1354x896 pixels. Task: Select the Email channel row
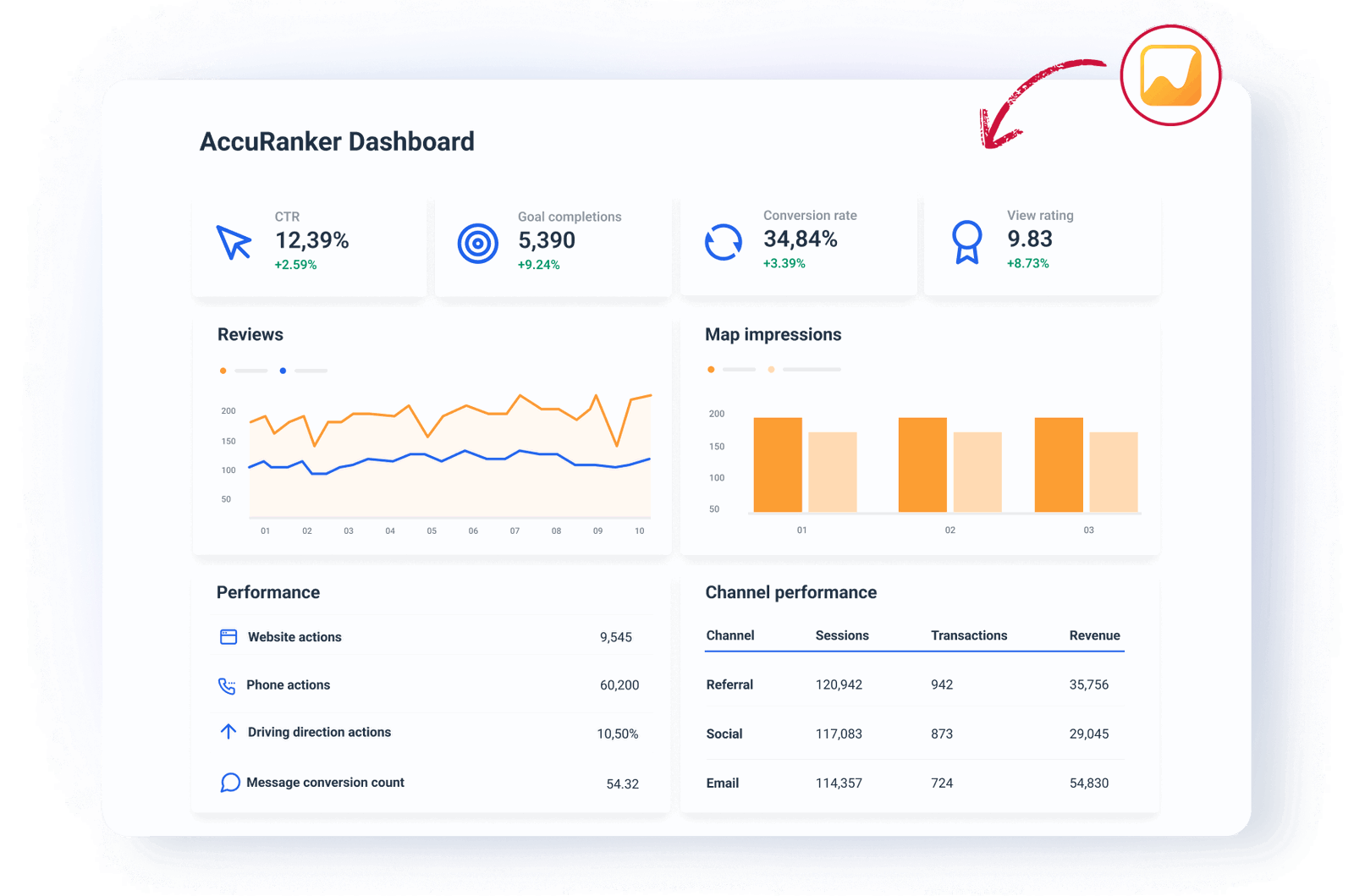[x=914, y=783]
